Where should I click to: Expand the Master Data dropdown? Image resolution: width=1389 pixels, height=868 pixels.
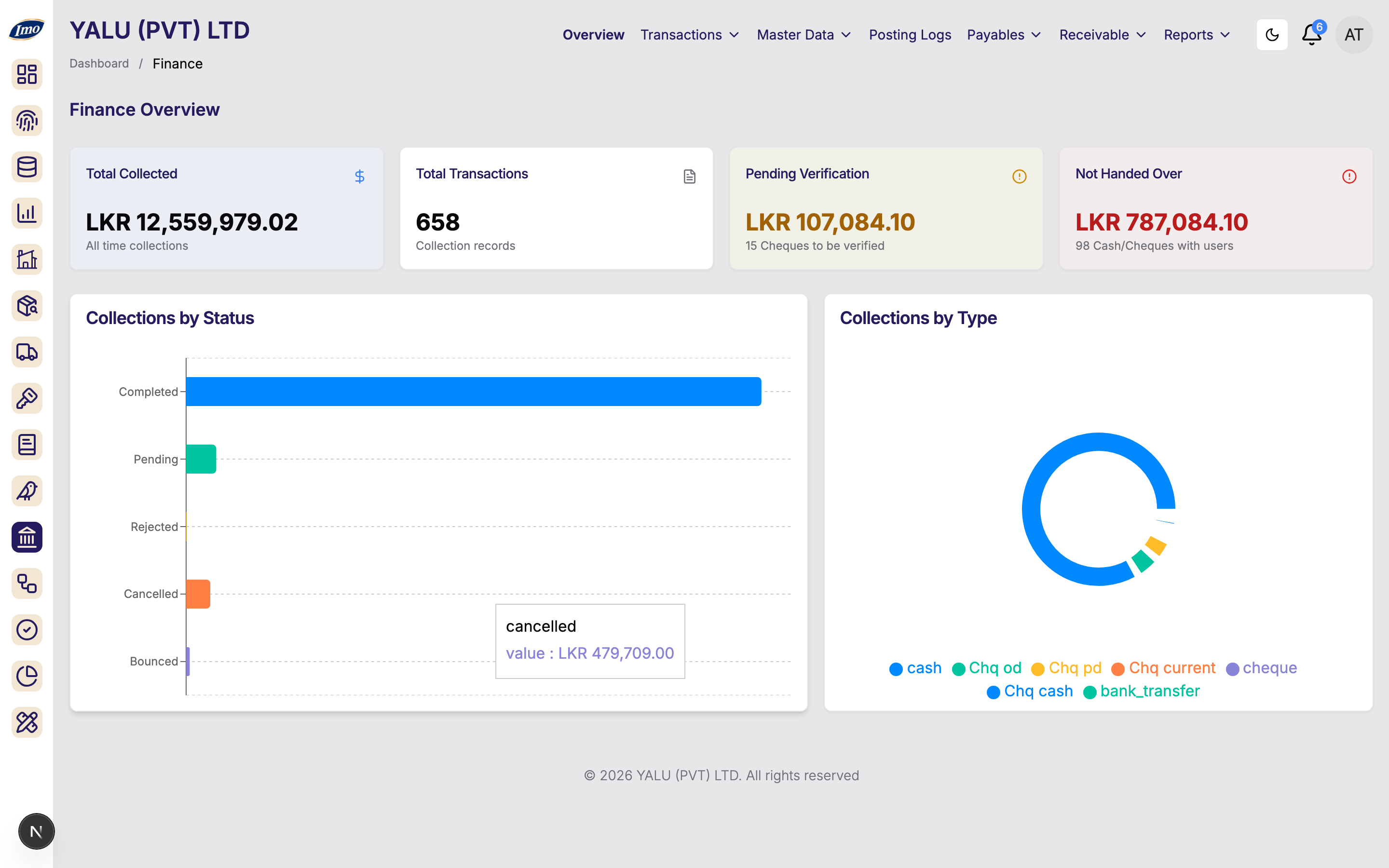[803, 34]
